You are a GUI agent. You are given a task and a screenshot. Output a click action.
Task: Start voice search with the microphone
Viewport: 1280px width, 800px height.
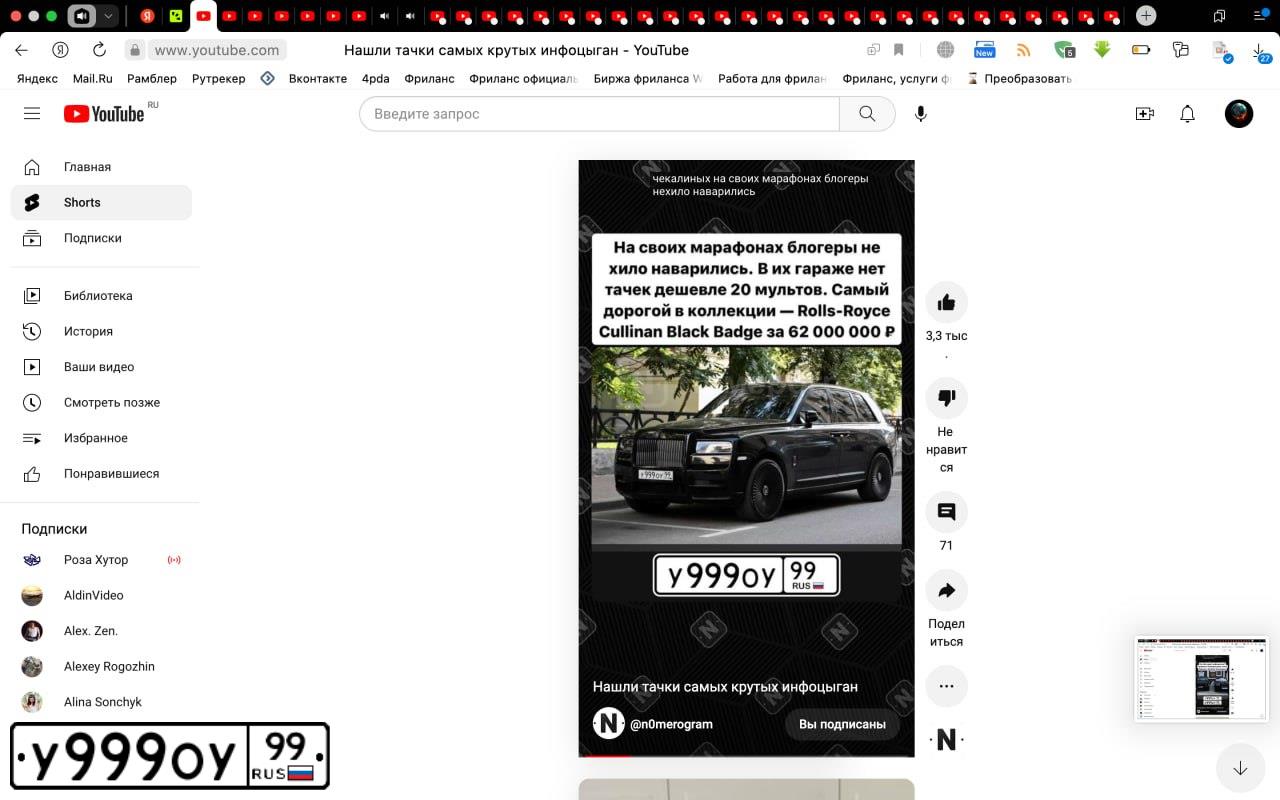pyautogui.click(x=921, y=114)
